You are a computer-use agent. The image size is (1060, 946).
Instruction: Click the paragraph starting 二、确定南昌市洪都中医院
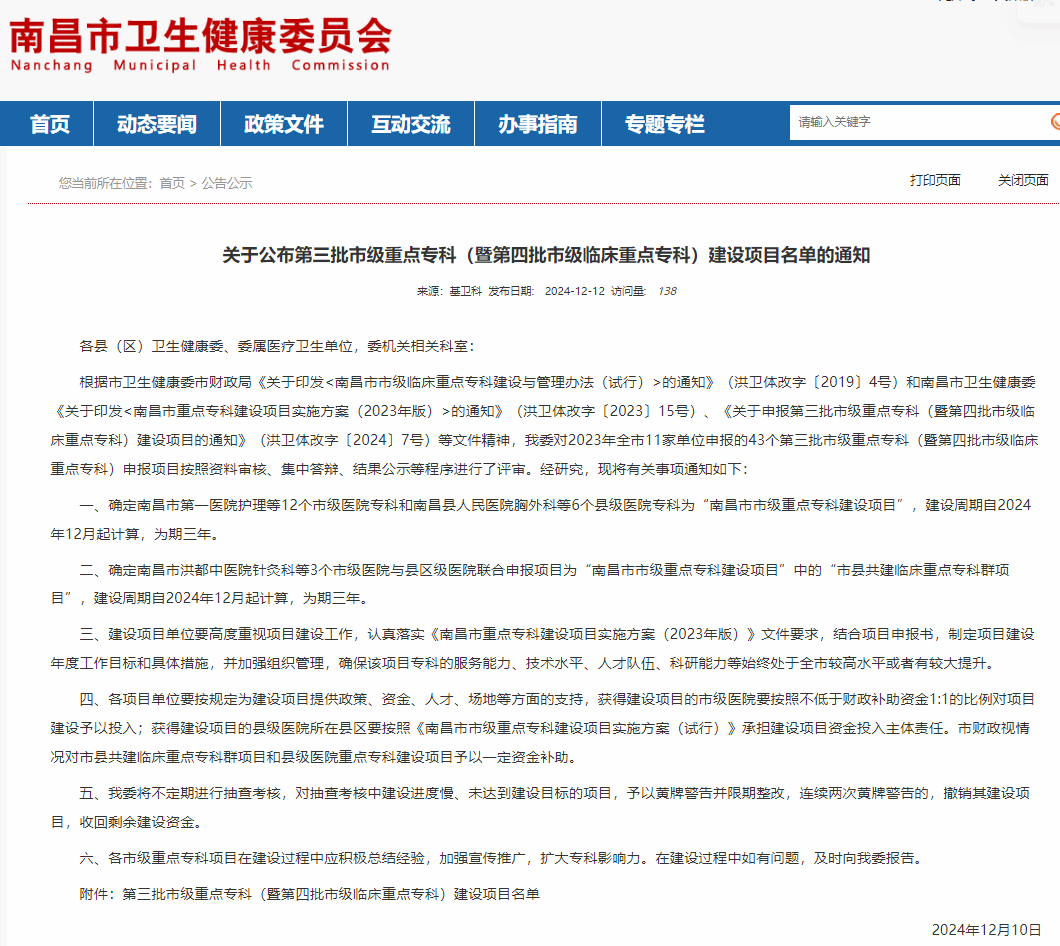[531, 584]
